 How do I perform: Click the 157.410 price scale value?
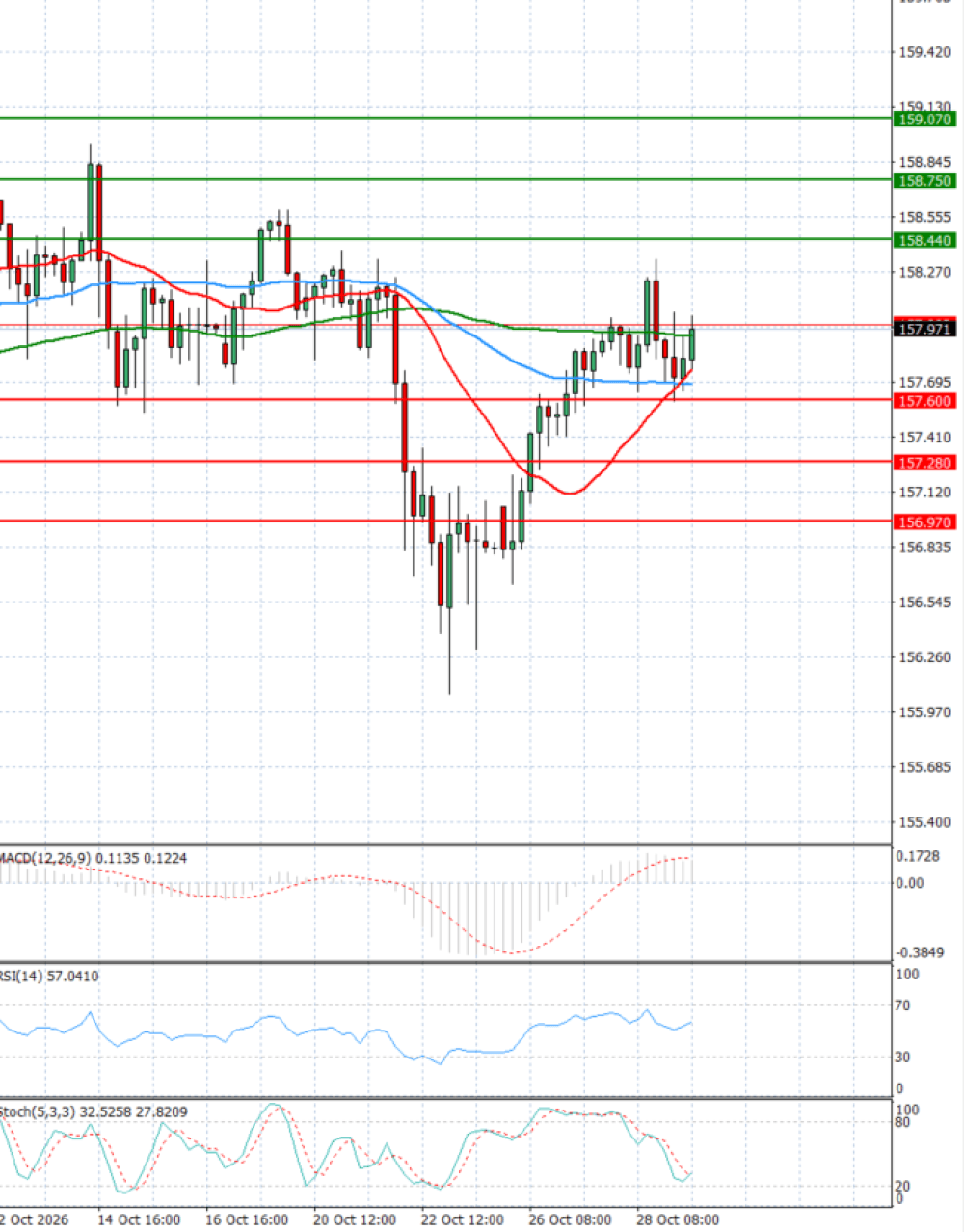coord(924,438)
